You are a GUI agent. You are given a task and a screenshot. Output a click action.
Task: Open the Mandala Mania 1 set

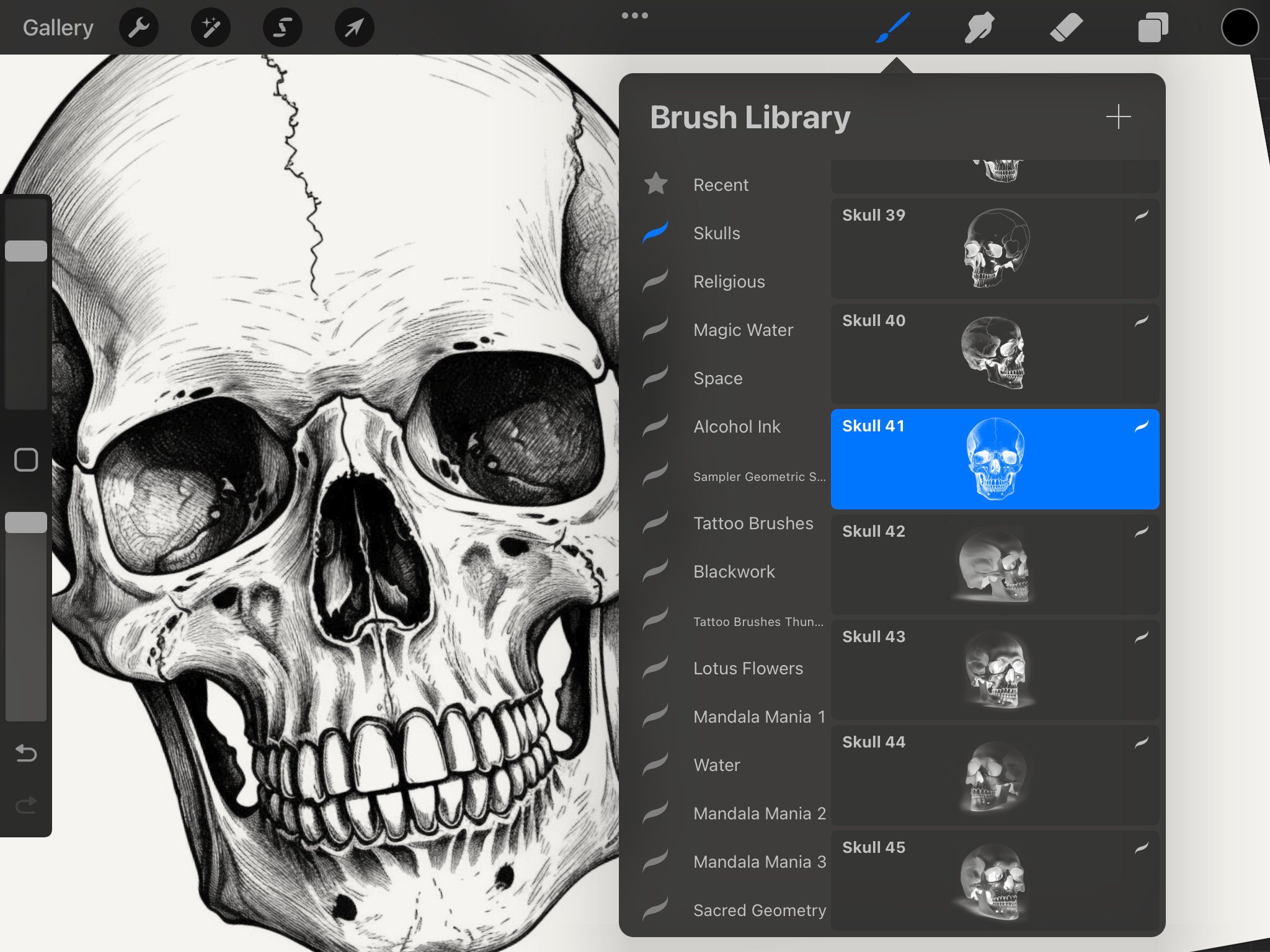coord(760,716)
